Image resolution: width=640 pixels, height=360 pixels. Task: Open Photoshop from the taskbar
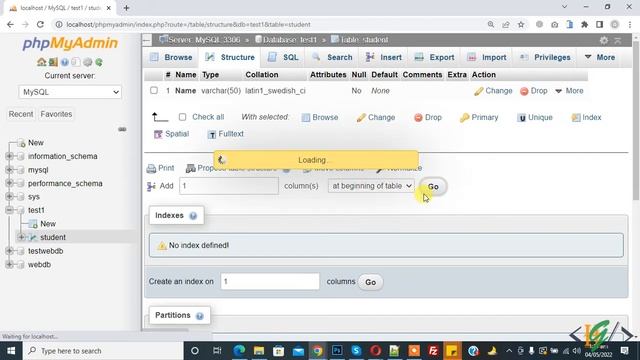click(337, 351)
